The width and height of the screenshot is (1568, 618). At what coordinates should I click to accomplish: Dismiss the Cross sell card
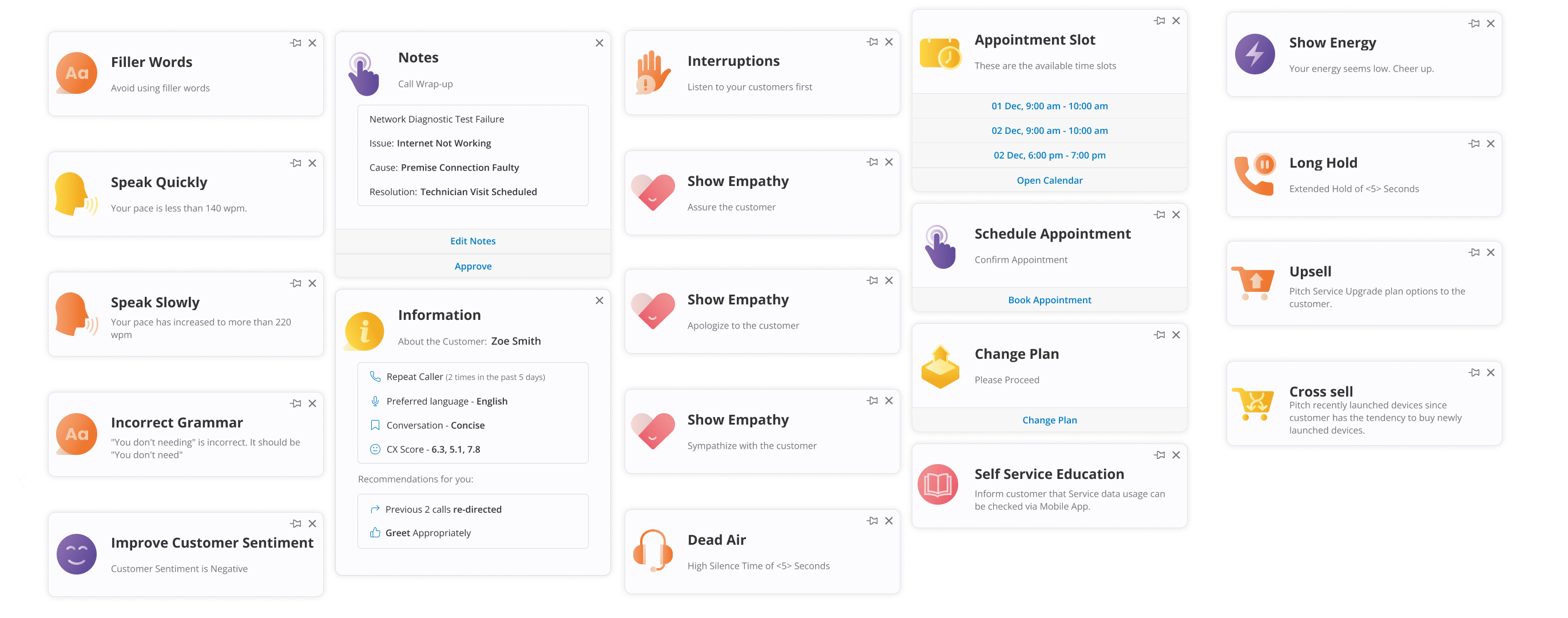[x=1490, y=373]
